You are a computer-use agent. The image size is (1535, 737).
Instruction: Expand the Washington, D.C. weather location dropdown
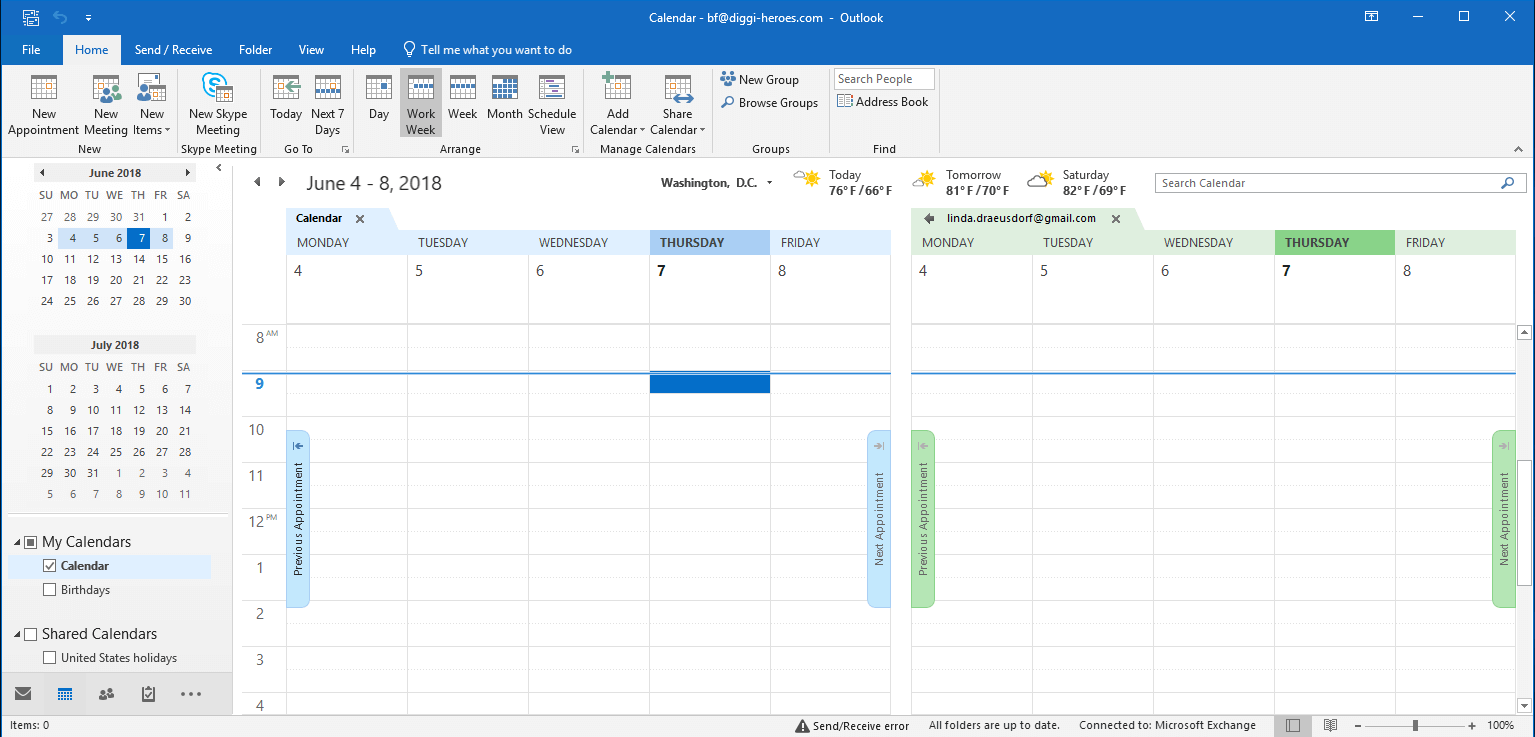(769, 183)
